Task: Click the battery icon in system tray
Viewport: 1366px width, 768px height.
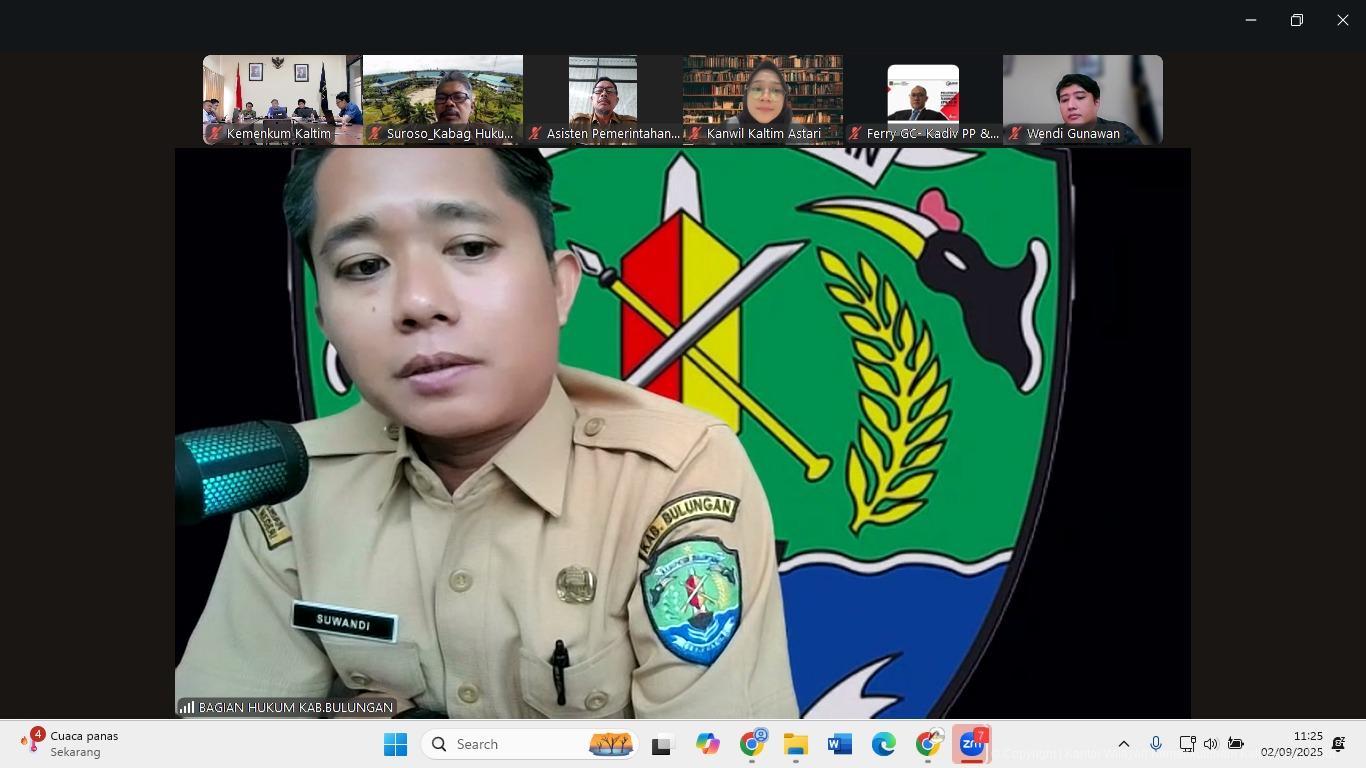Action: 1236,744
